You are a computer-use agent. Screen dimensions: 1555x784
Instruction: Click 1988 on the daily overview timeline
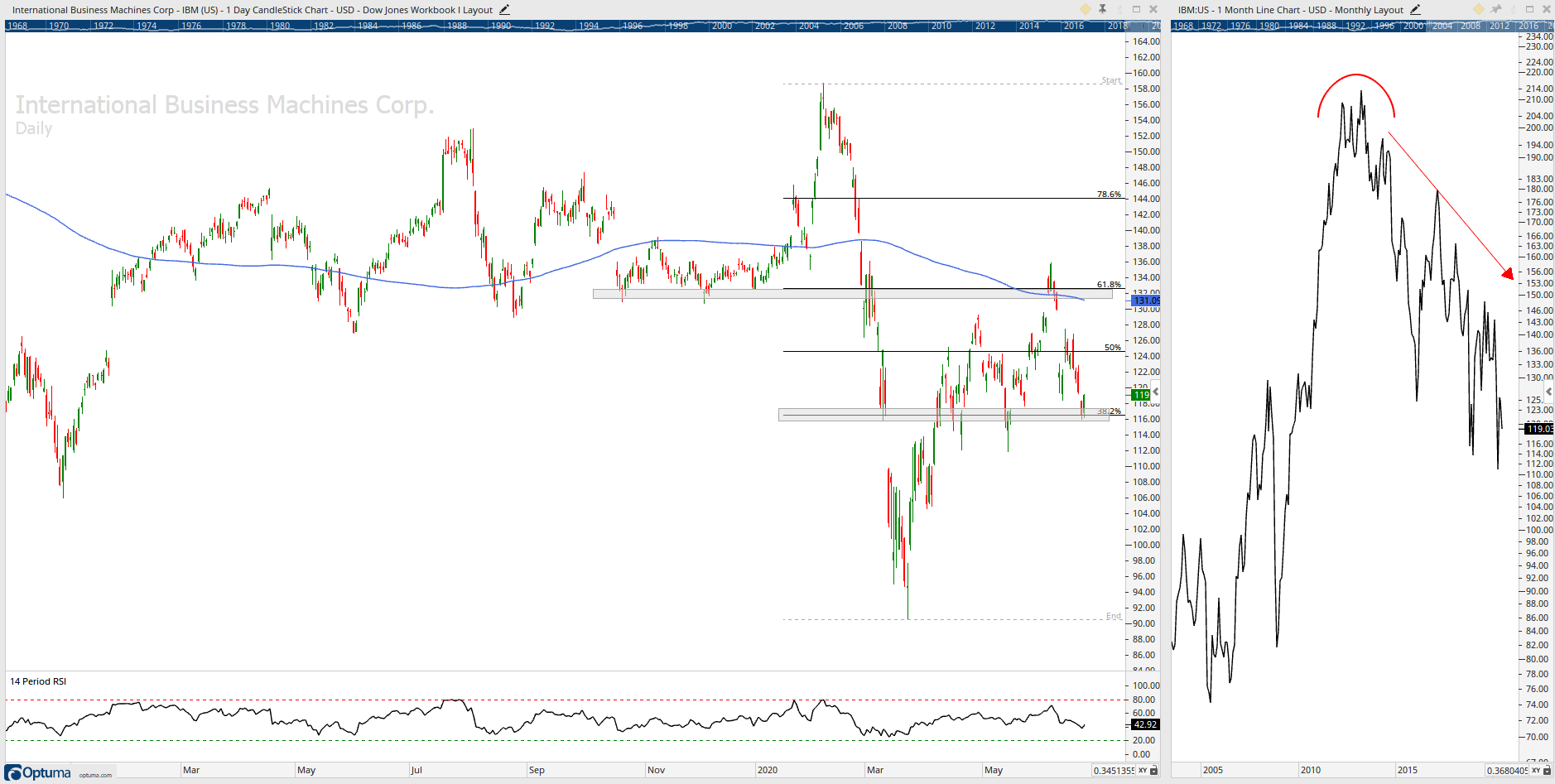point(457,26)
